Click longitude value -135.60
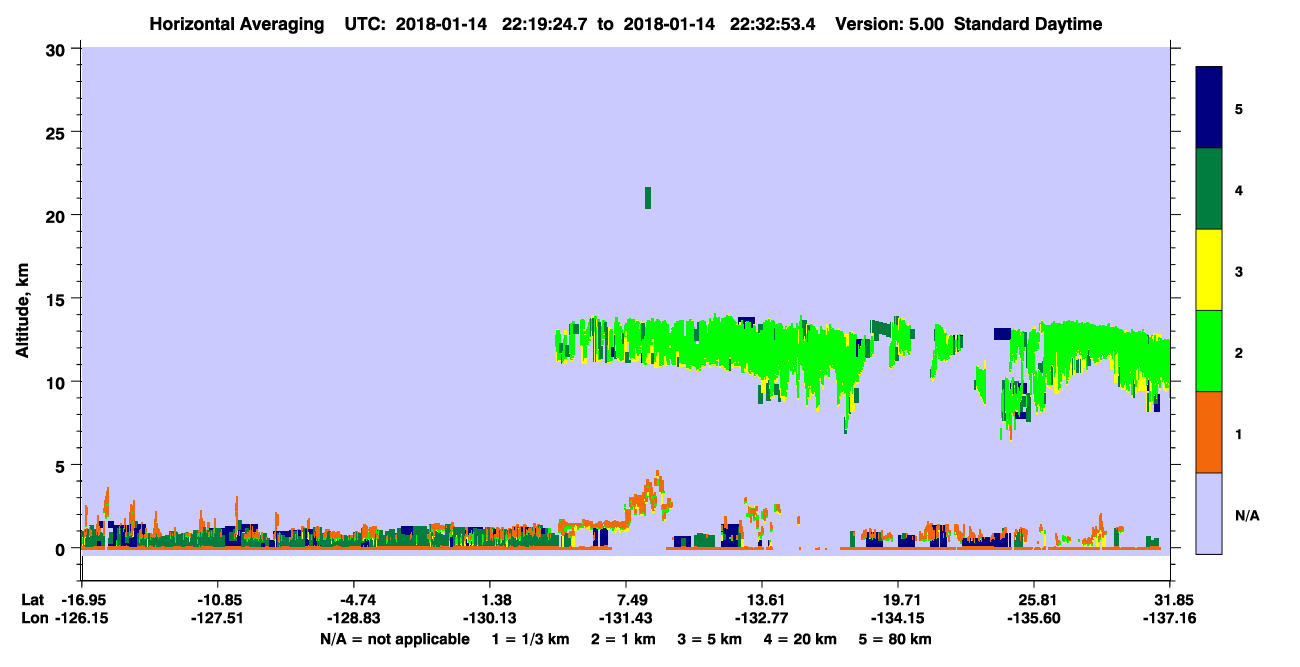This screenshot has height=667, width=1300. (x=1033, y=618)
